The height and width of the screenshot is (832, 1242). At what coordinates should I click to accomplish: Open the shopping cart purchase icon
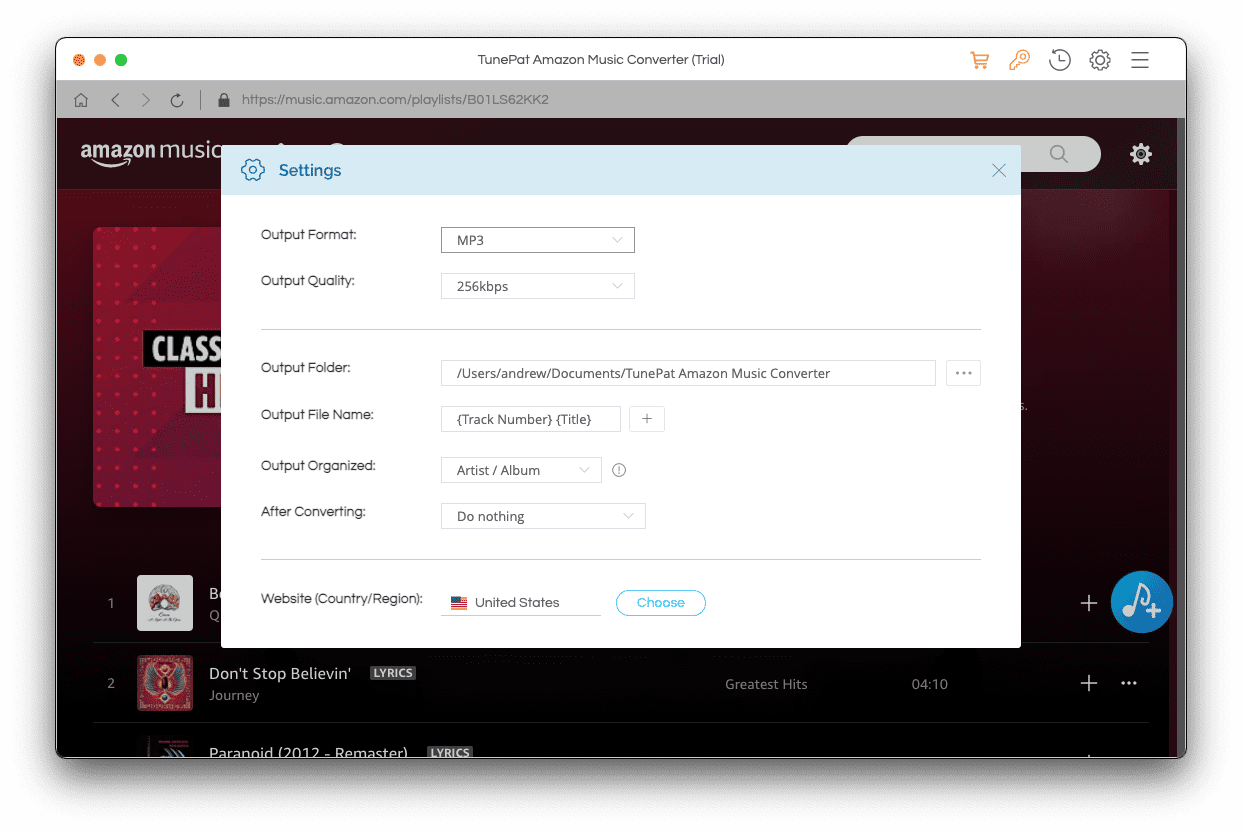pyautogui.click(x=979, y=60)
